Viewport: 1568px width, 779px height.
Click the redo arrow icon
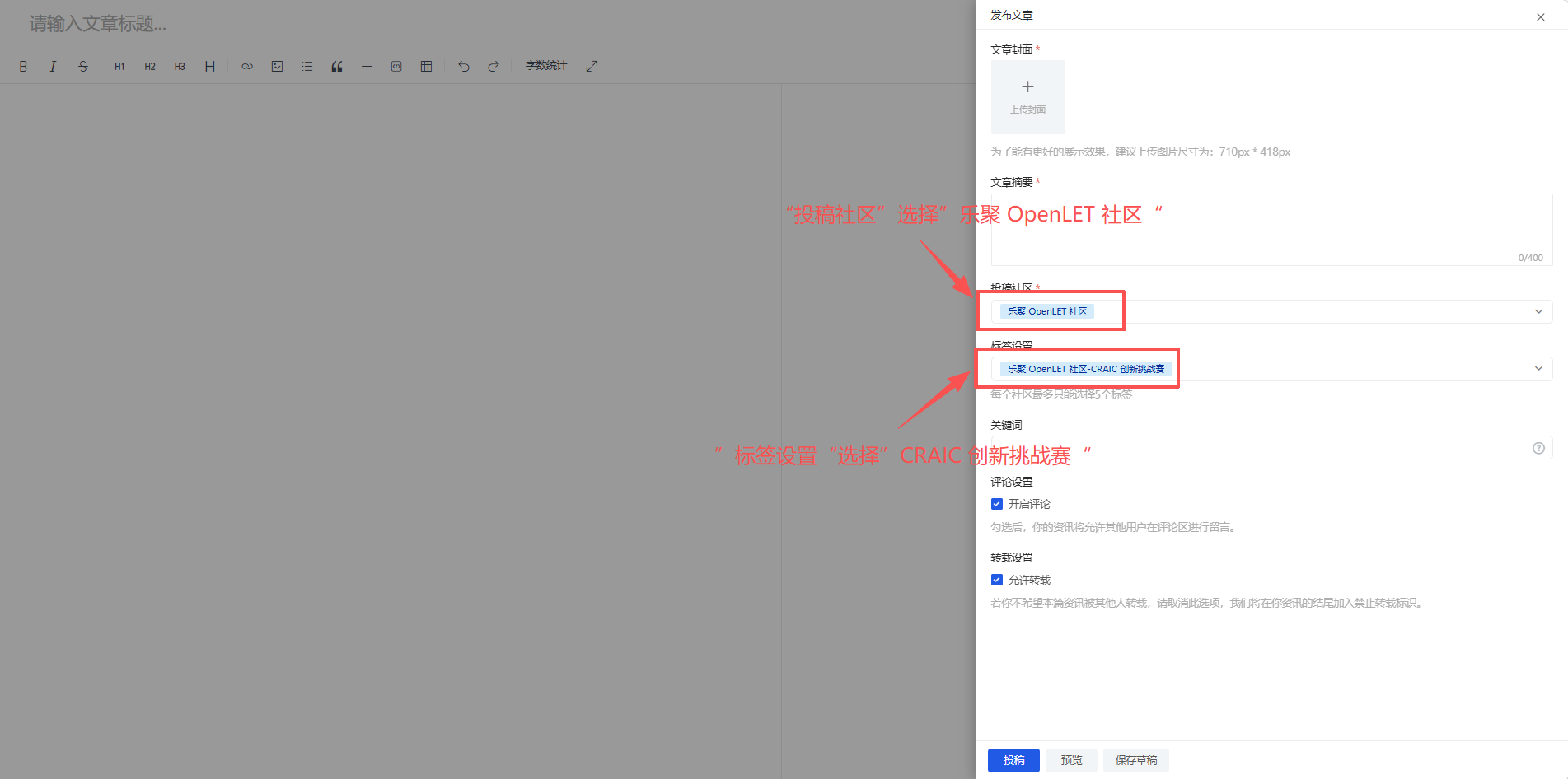tap(494, 67)
